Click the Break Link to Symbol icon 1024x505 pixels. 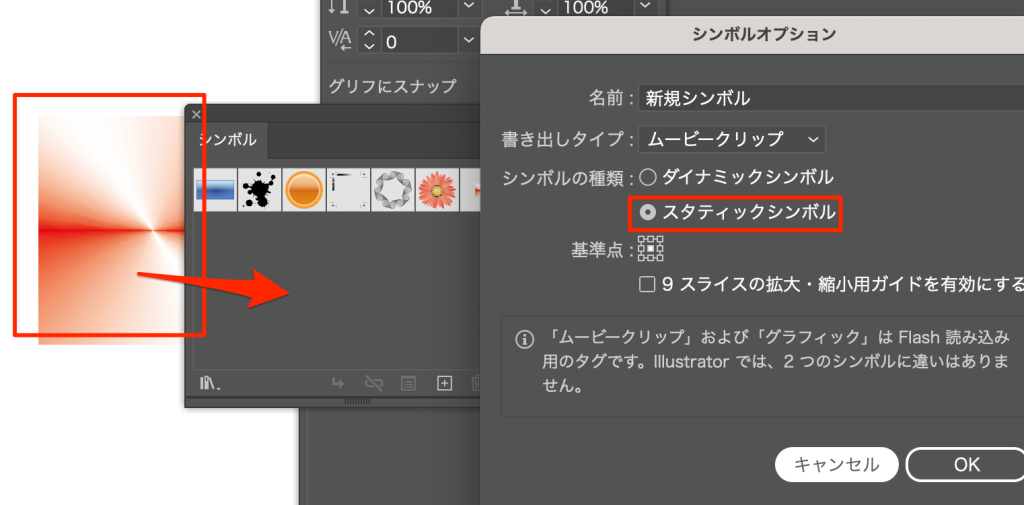click(374, 382)
